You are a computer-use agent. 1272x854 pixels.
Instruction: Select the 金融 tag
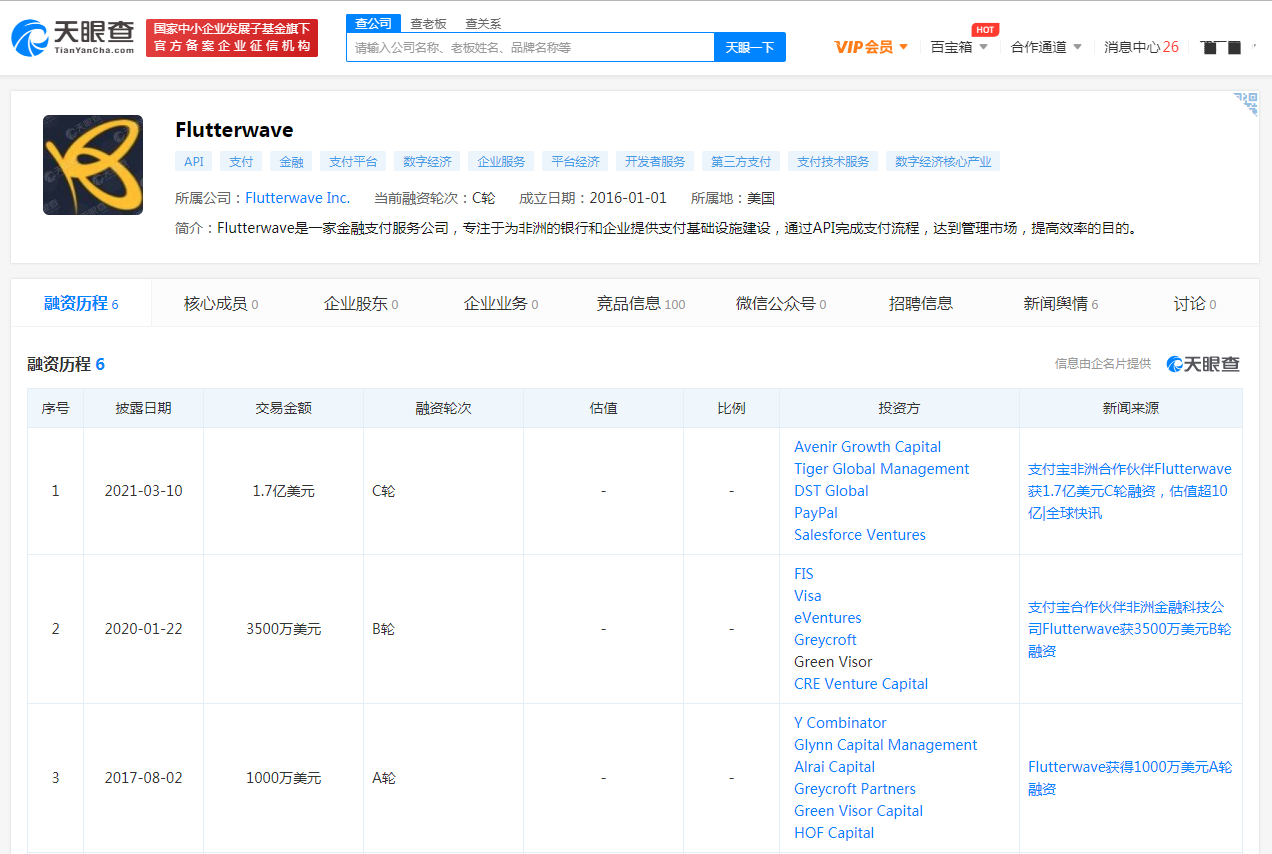(x=291, y=161)
